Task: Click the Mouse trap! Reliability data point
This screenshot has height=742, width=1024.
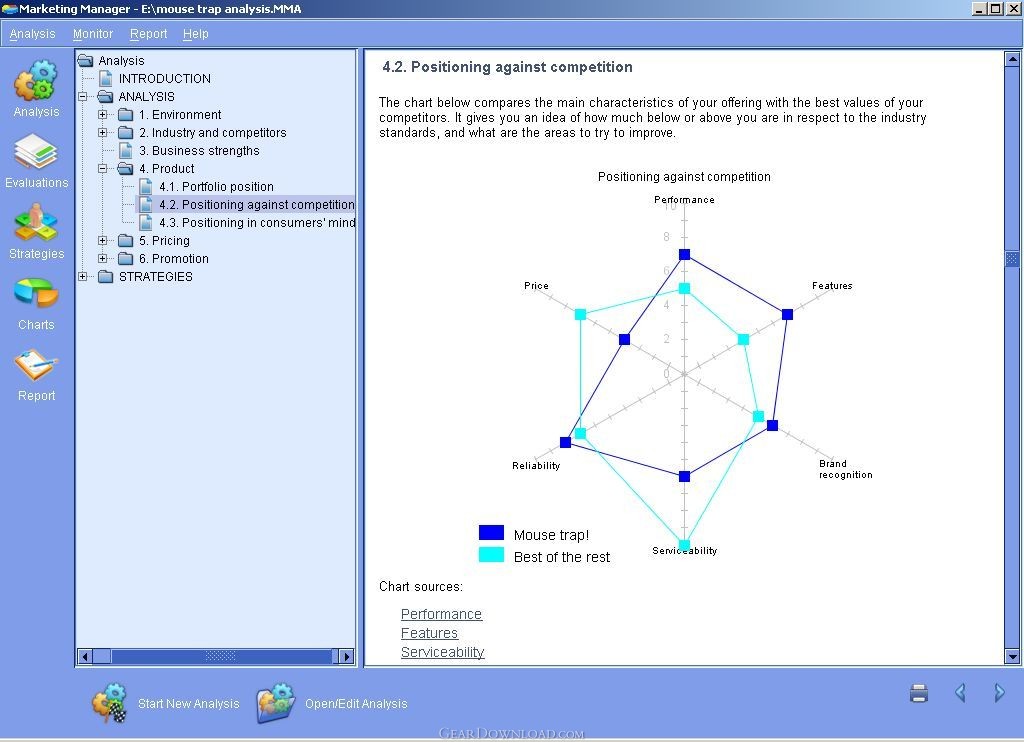Action: click(x=566, y=442)
